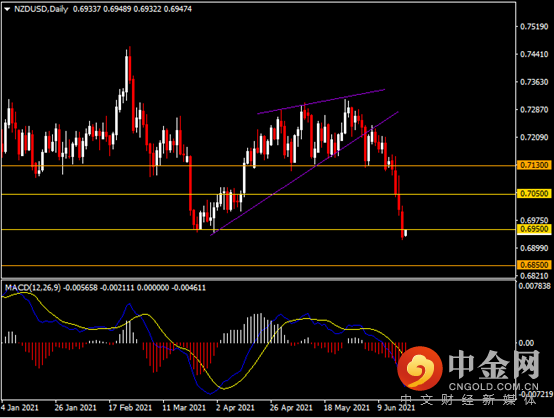Select the lower rising purple trendline
The image size is (554, 418).
[x=304, y=173]
